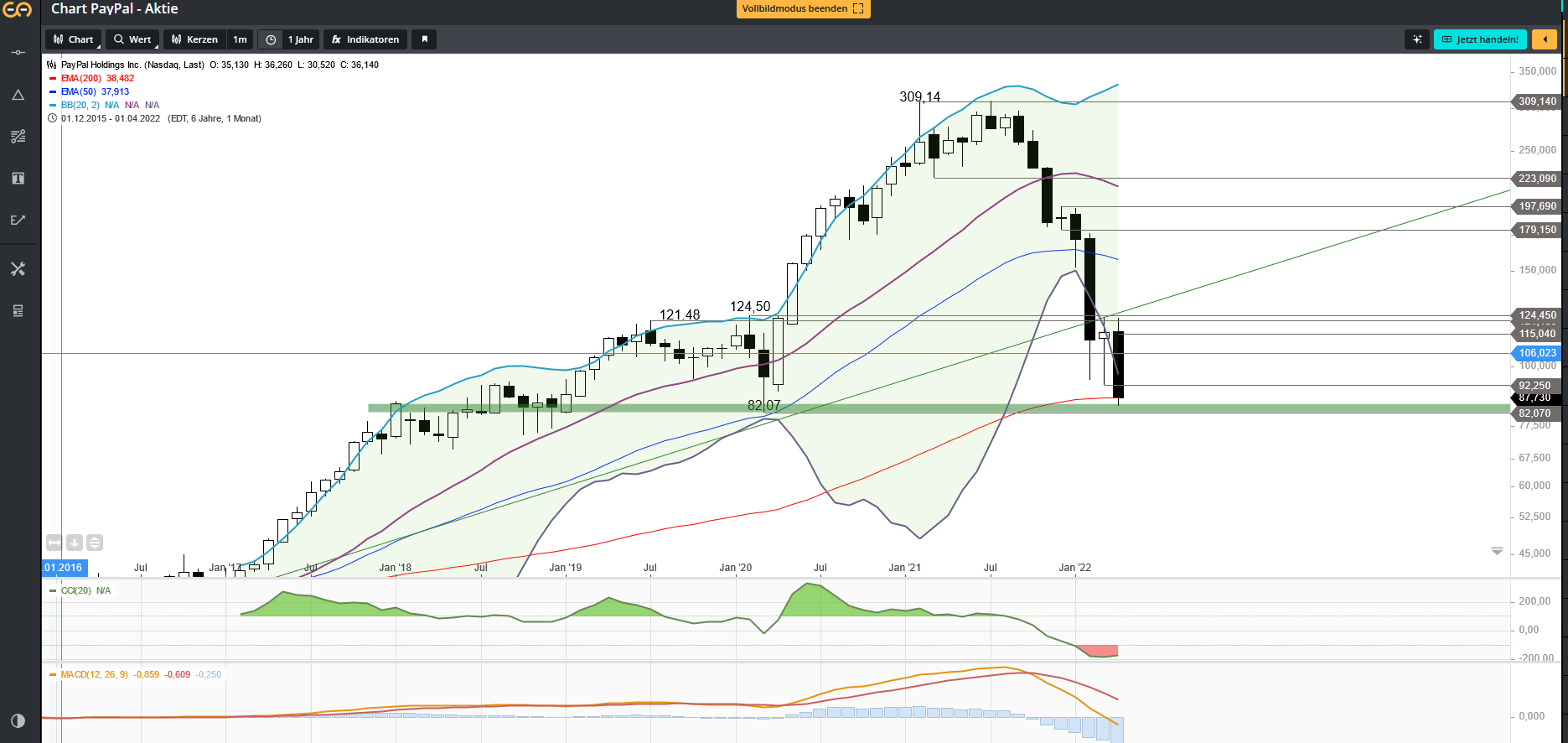Image resolution: width=1568 pixels, height=743 pixels.
Task: Select the triangle shapes drawing tool
Action: [18, 95]
